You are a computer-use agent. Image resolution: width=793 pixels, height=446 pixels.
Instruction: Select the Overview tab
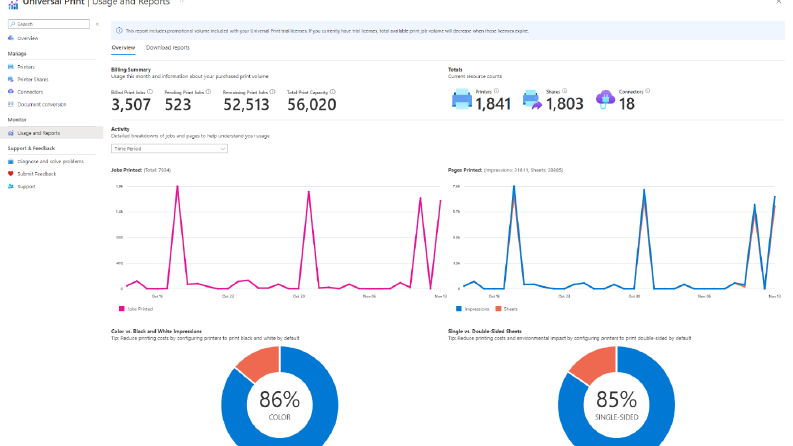(x=123, y=48)
